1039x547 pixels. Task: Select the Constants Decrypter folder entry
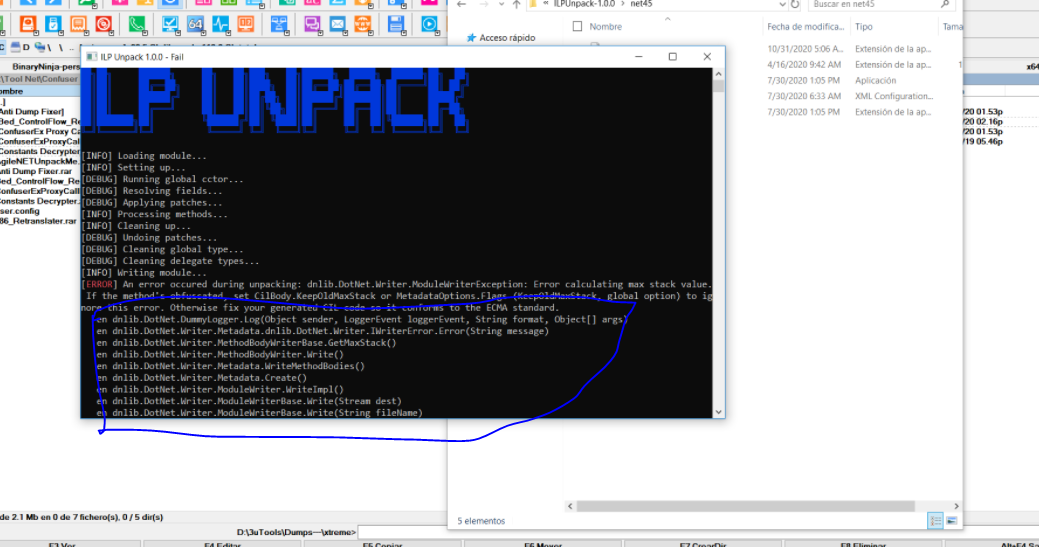pyautogui.click(x=40, y=152)
